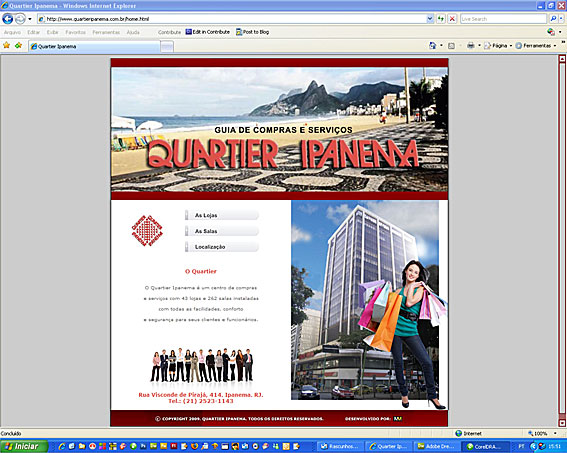
Task: Click the Rua Visconde de Pirajá address text
Action: point(201,395)
